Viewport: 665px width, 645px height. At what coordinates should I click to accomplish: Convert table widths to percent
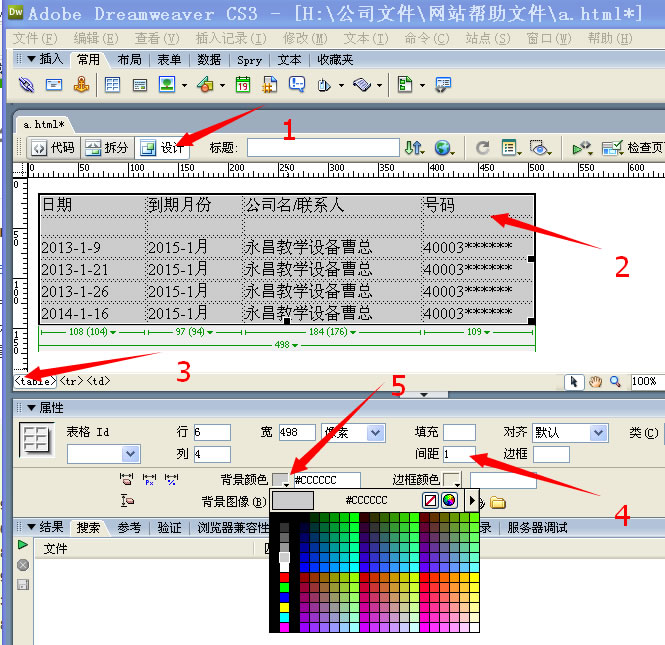[171, 480]
